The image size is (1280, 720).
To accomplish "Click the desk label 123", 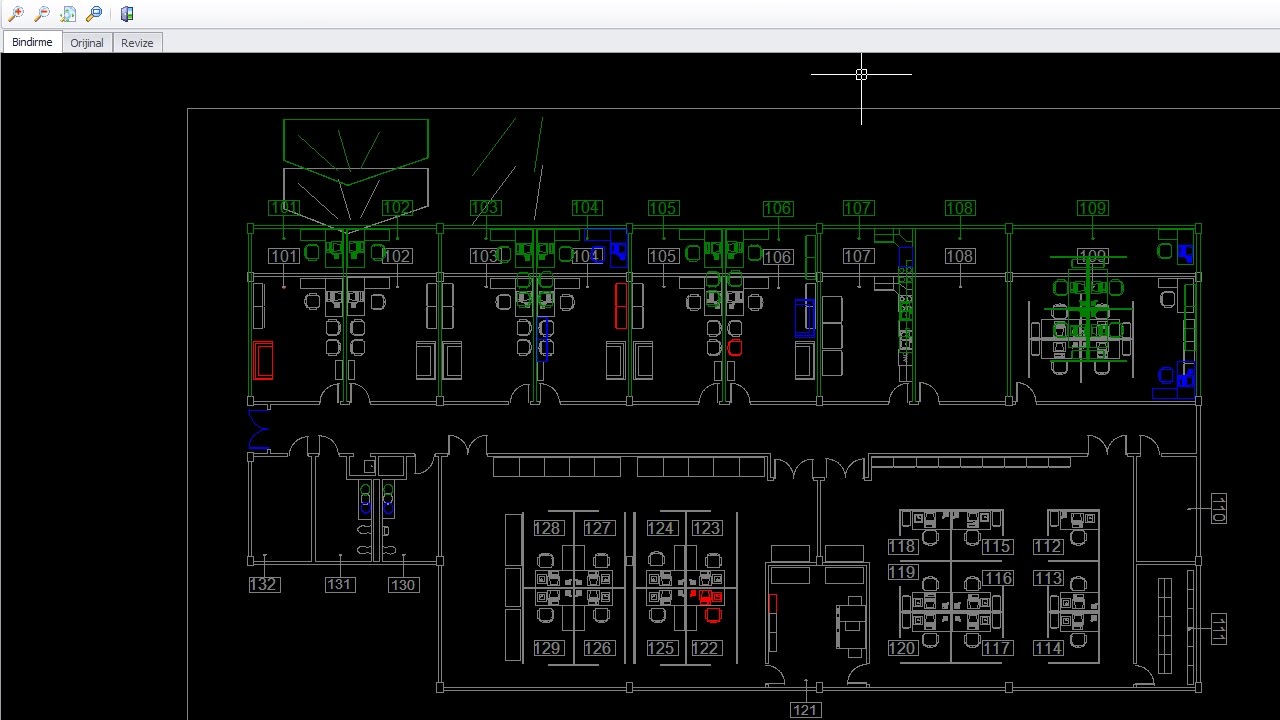I will tap(706, 528).
